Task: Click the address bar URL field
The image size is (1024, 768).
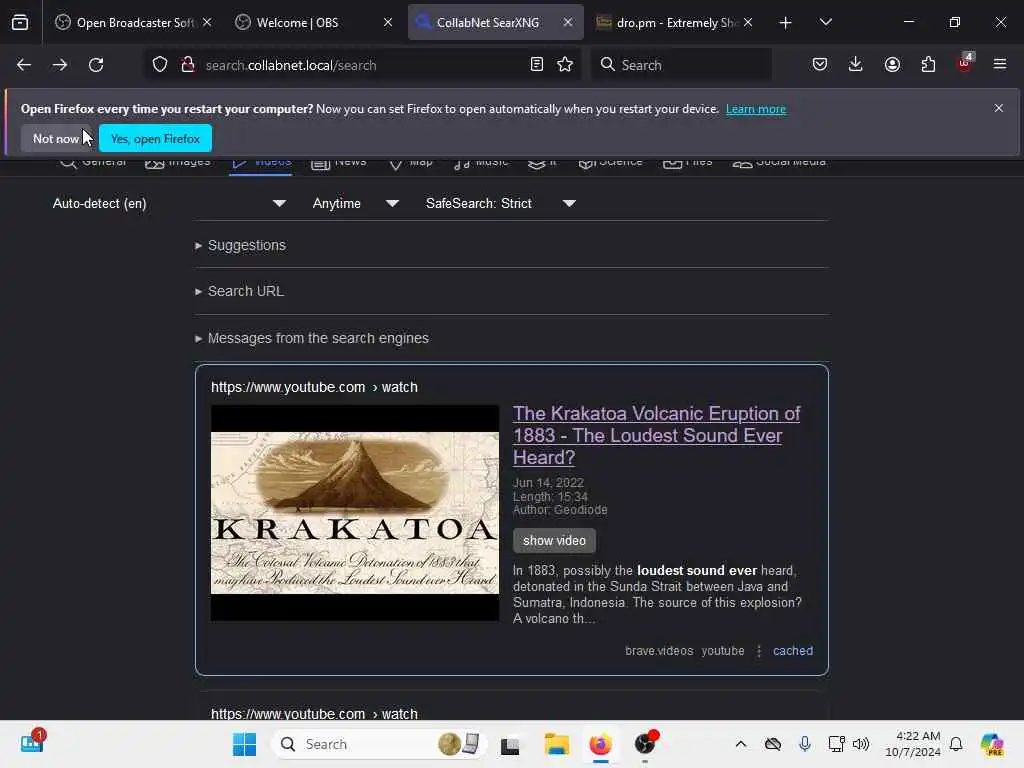Action: 362,65
